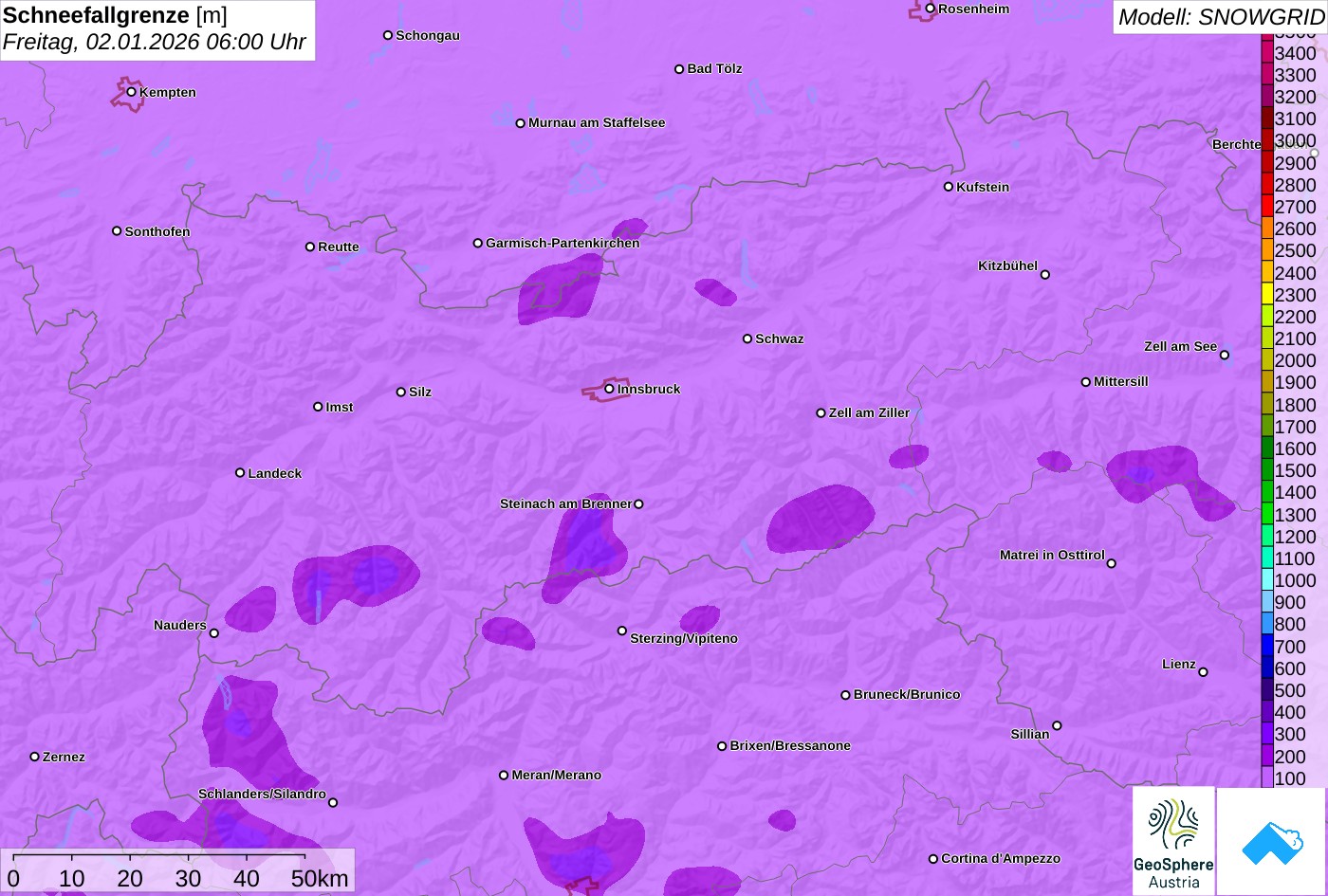Select the Kempten city marker
The height and width of the screenshot is (896, 1328).
click(x=132, y=92)
